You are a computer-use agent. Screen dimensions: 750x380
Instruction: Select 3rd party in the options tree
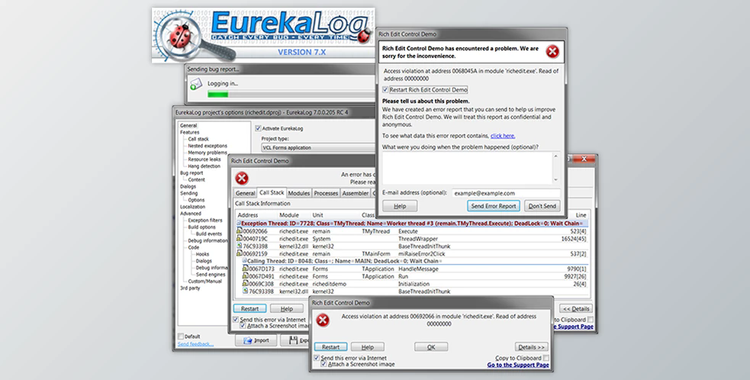point(190,288)
